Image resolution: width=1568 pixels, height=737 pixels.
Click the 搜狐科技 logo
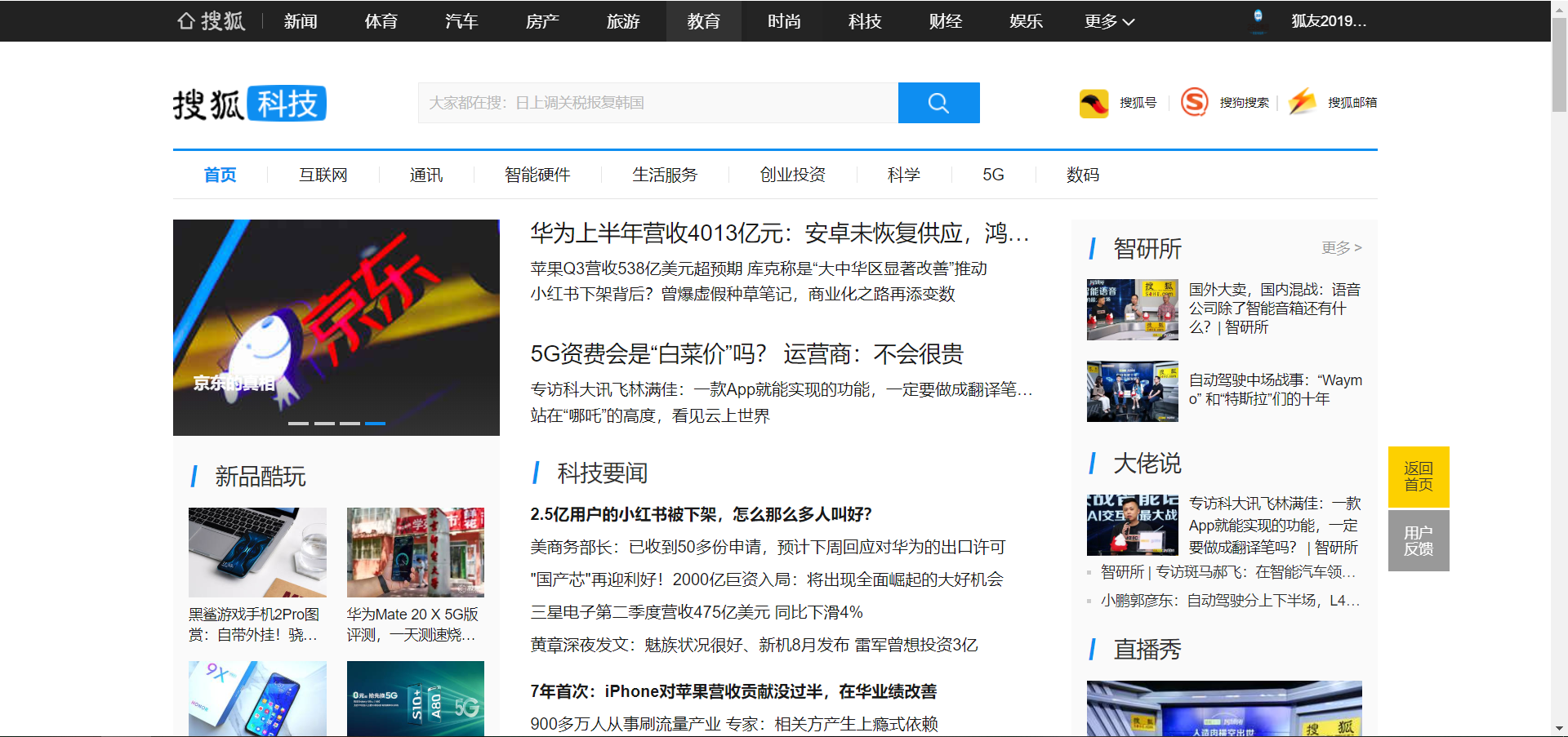coord(248,103)
